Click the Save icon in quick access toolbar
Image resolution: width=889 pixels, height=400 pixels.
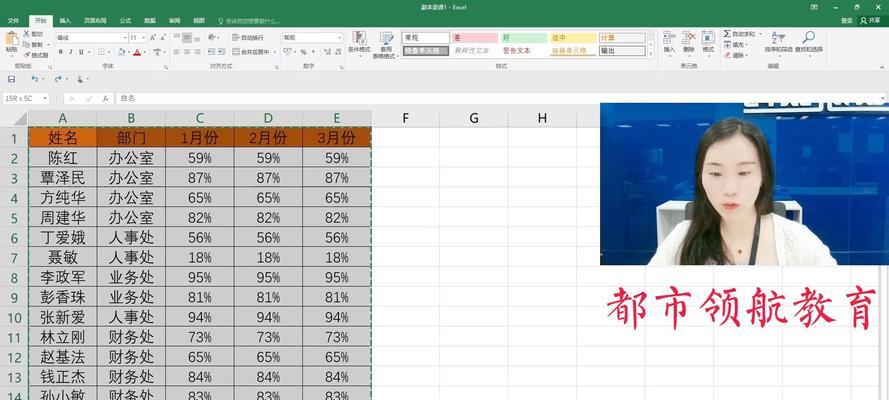pyautogui.click(x=11, y=79)
